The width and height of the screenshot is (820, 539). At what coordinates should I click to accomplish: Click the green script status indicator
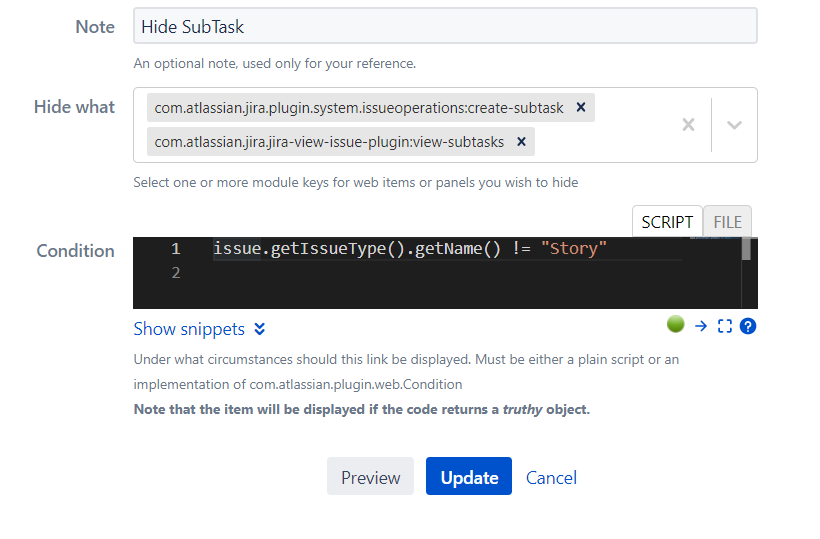pos(676,325)
